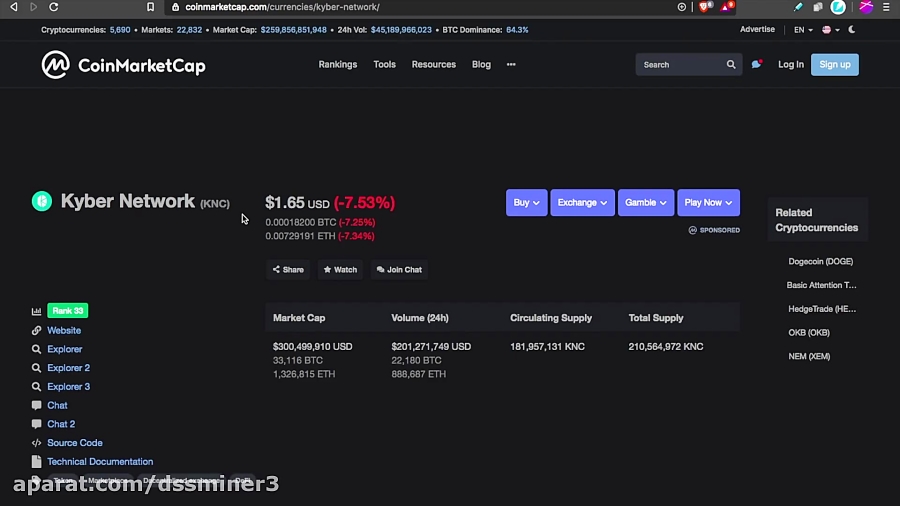Screen dimensions: 900x506
Task: Open the browser hamburger menu
Action: click(886, 7)
